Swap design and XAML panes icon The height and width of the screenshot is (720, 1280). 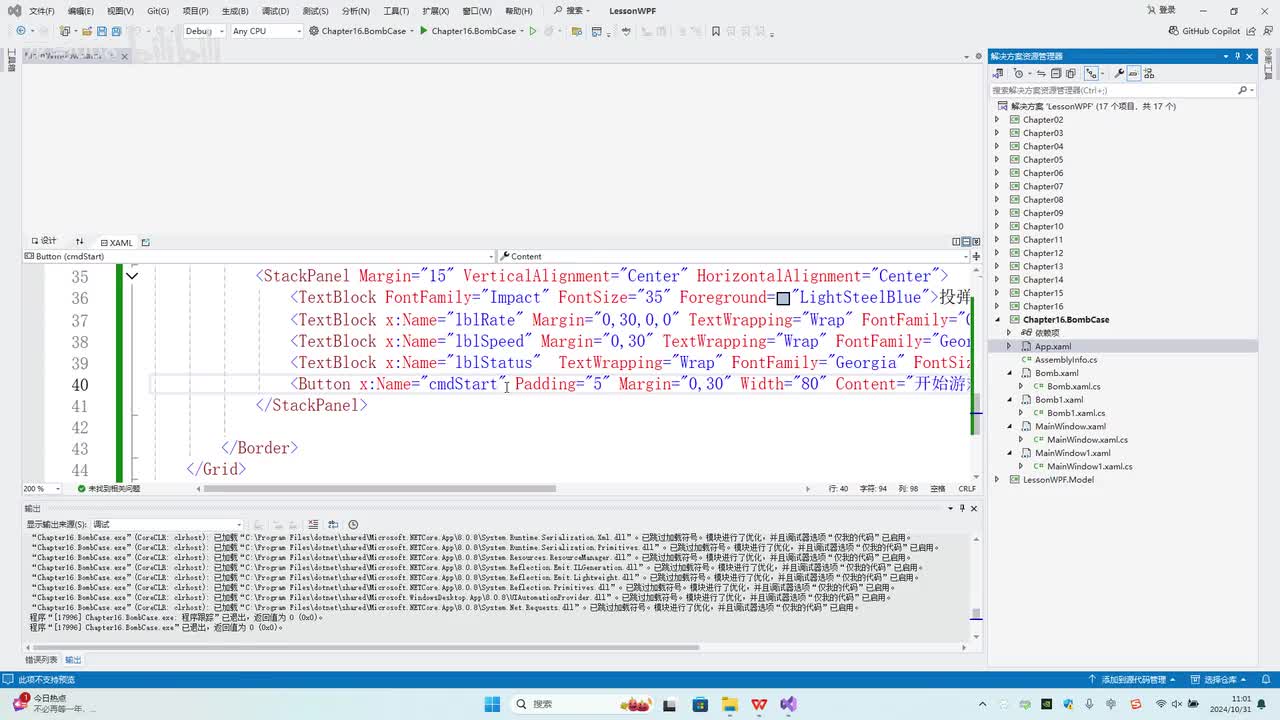point(80,242)
